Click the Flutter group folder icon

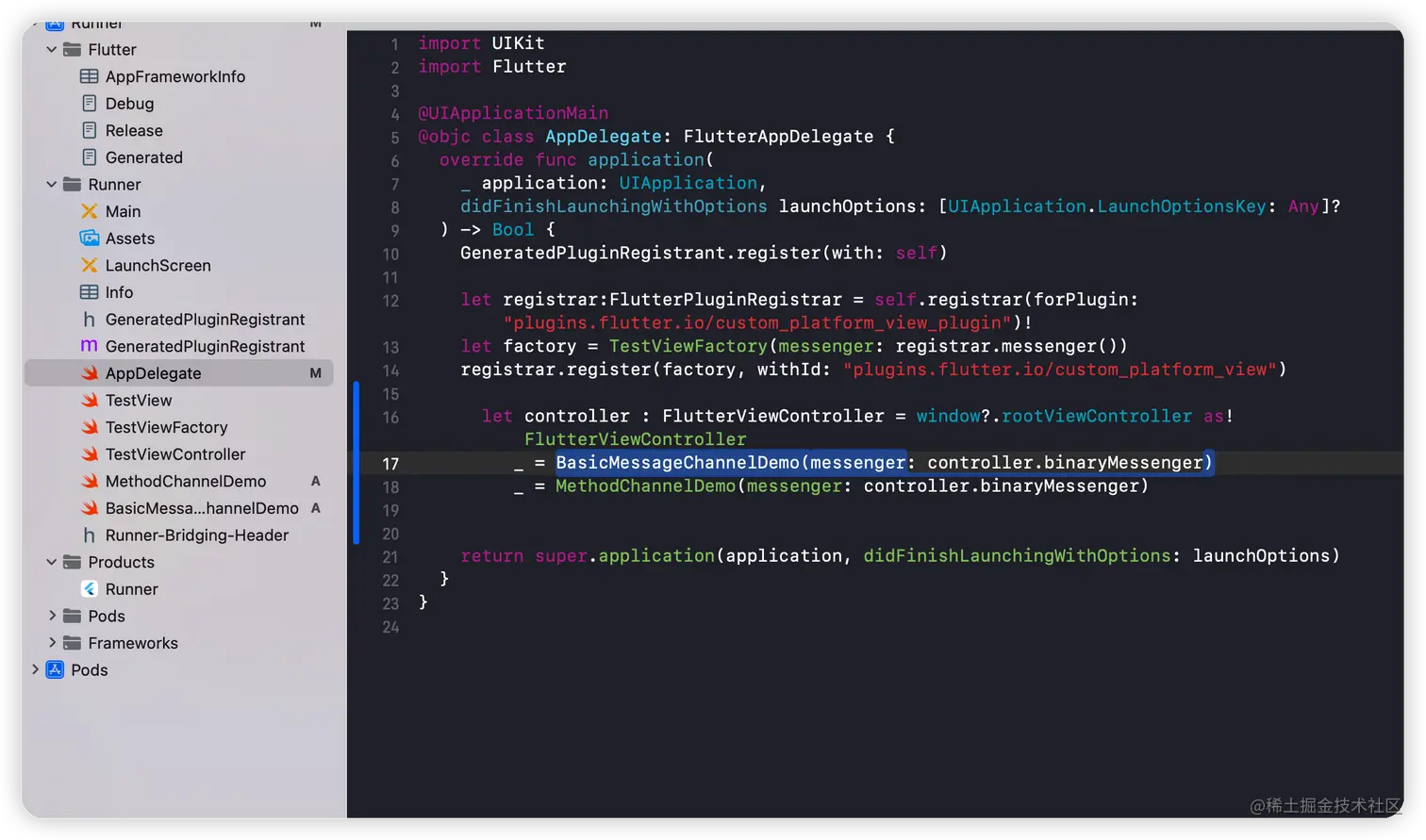72,49
